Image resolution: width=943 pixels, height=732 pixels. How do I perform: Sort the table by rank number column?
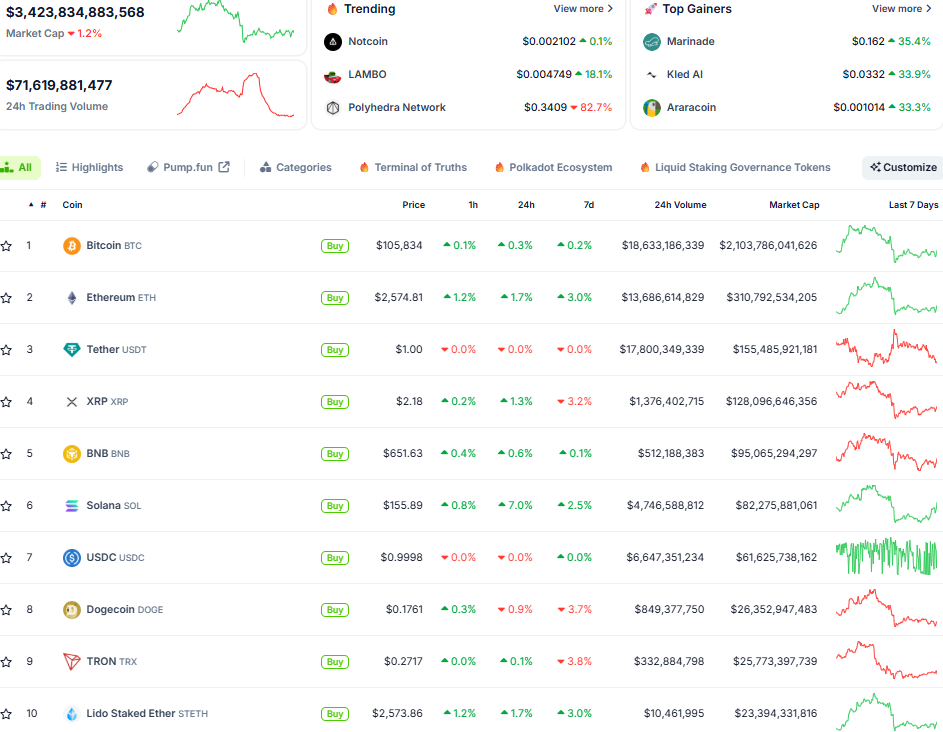point(39,205)
